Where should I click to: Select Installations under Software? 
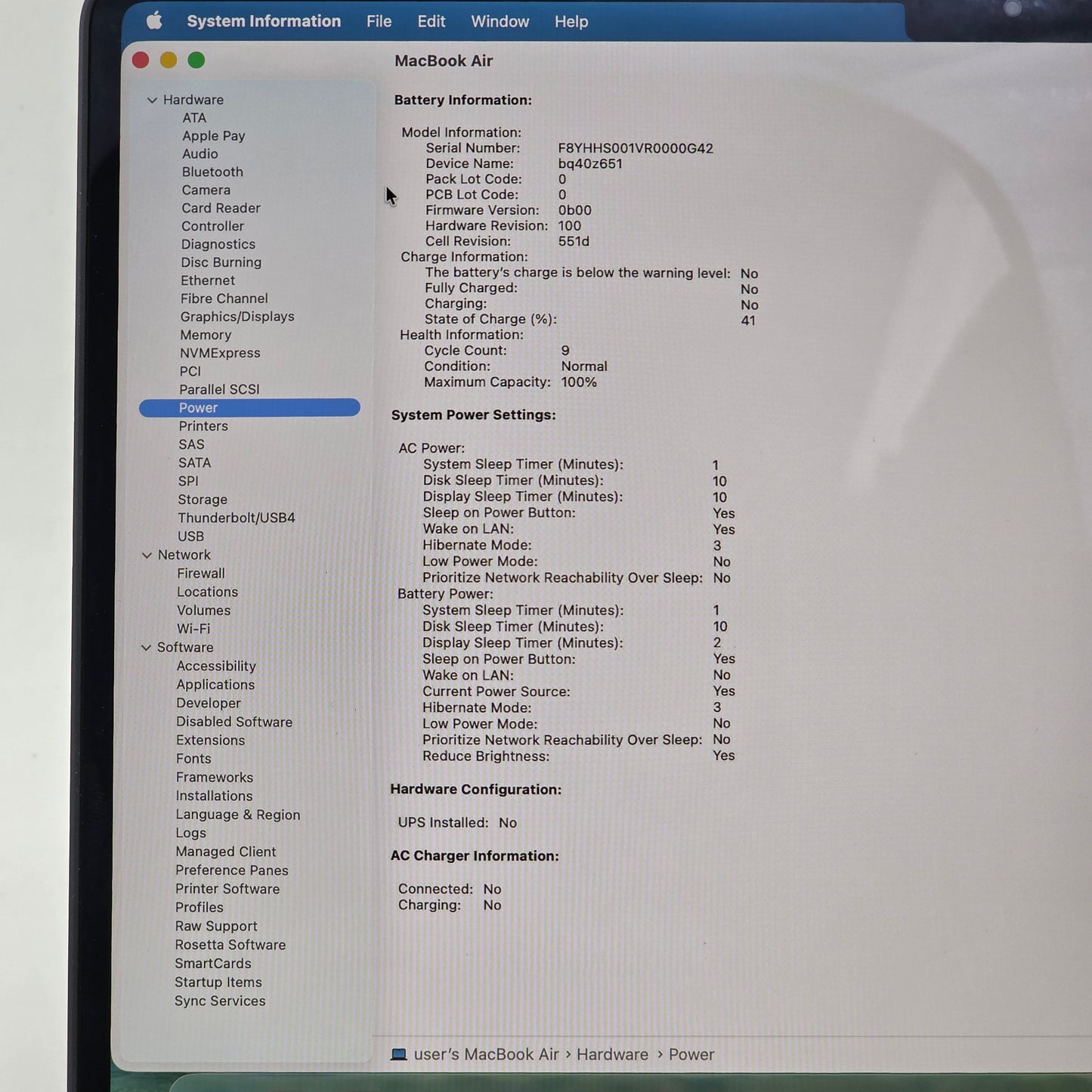pos(215,796)
